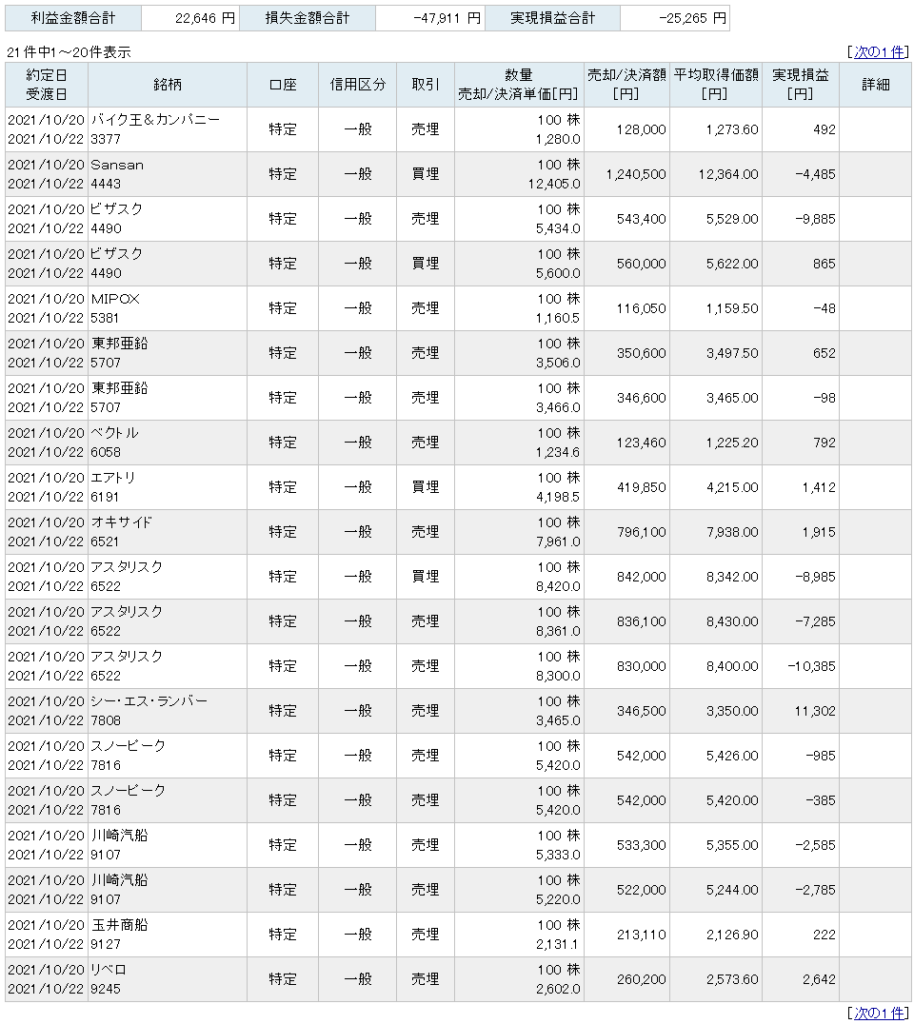Click the 取引 column header
The height and width of the screenshot is (1024, 914).
point(425,85)
